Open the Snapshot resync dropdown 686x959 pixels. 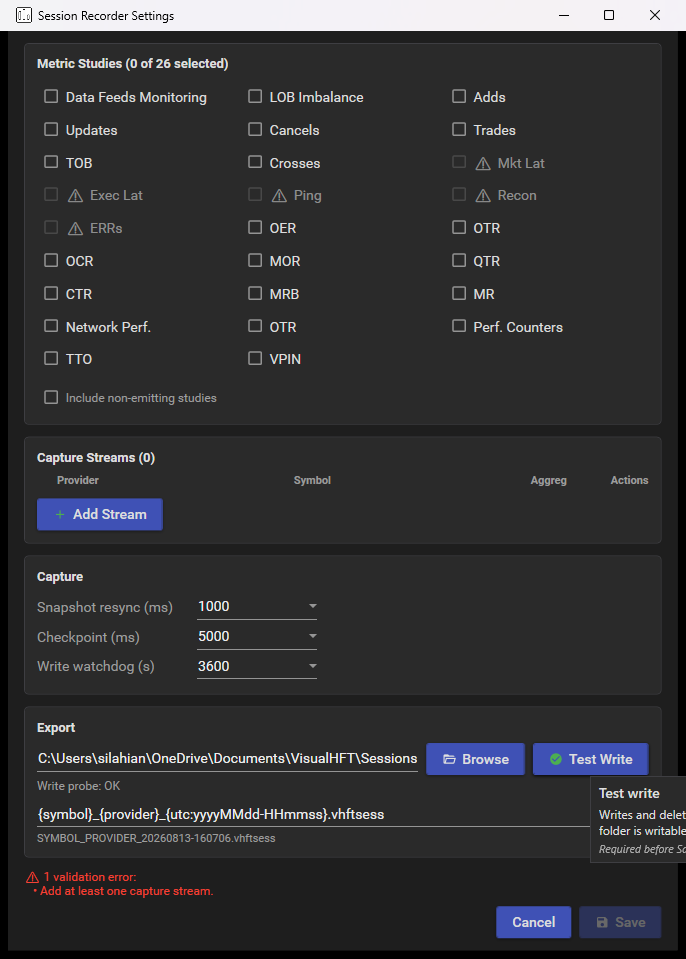pyautogui.click(x=257, y=606)
